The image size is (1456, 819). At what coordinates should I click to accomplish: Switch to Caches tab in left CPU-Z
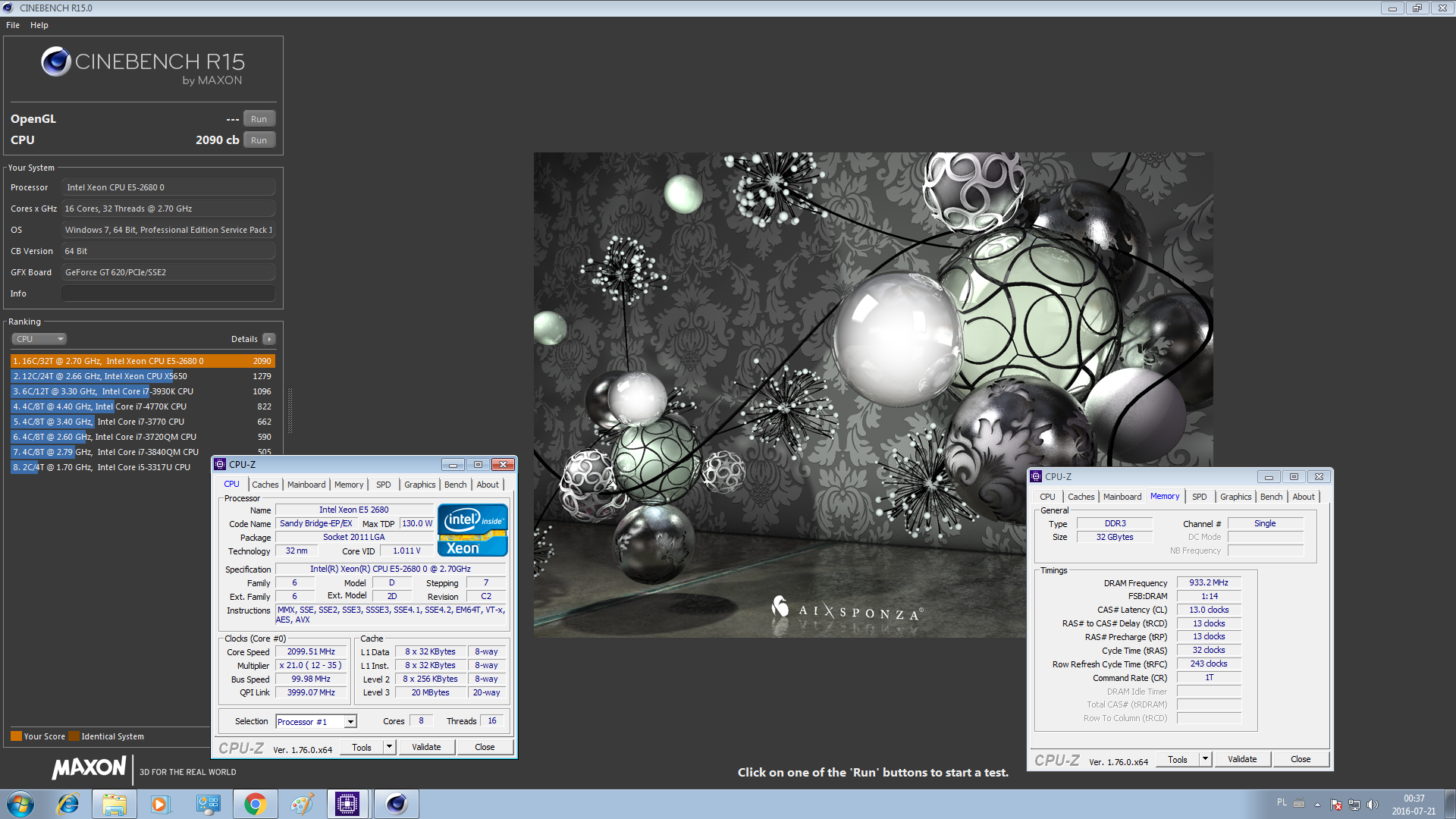[x=265, y=485]
